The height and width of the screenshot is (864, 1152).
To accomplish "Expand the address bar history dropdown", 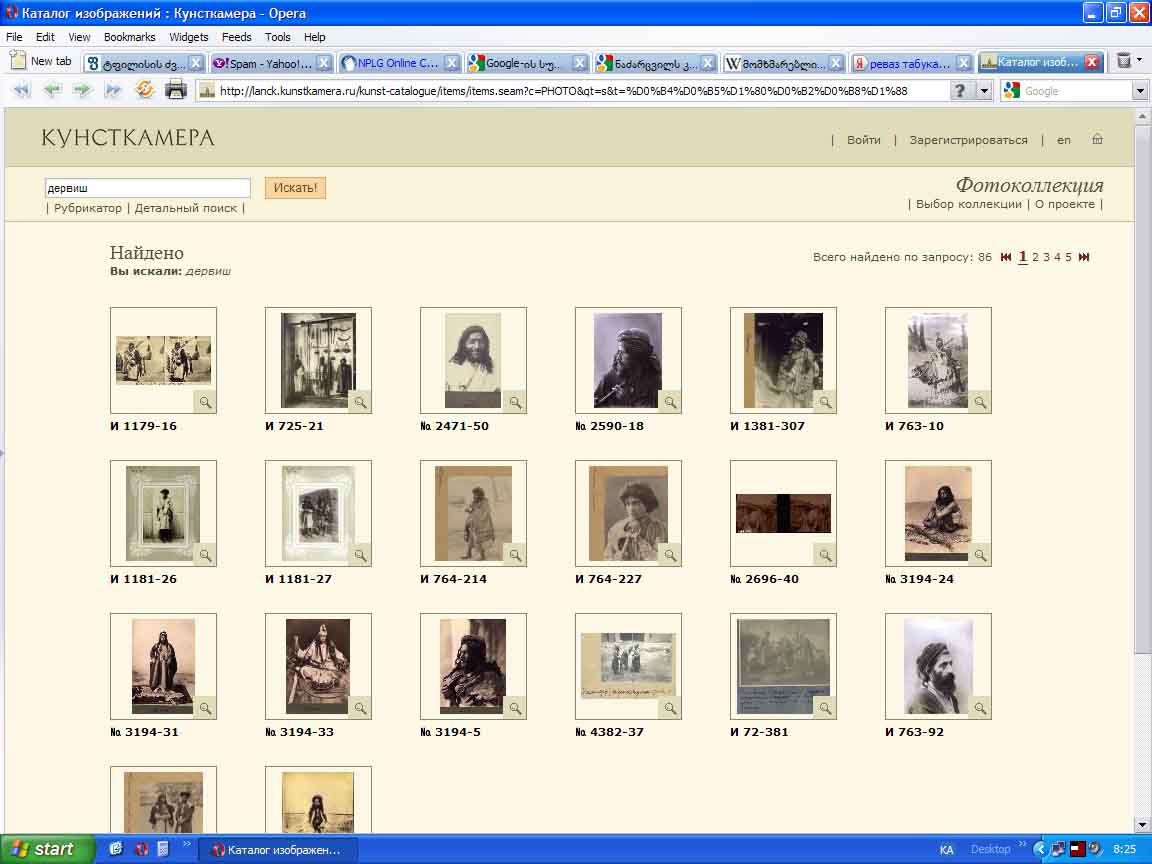I will click(x=984, y=91).
